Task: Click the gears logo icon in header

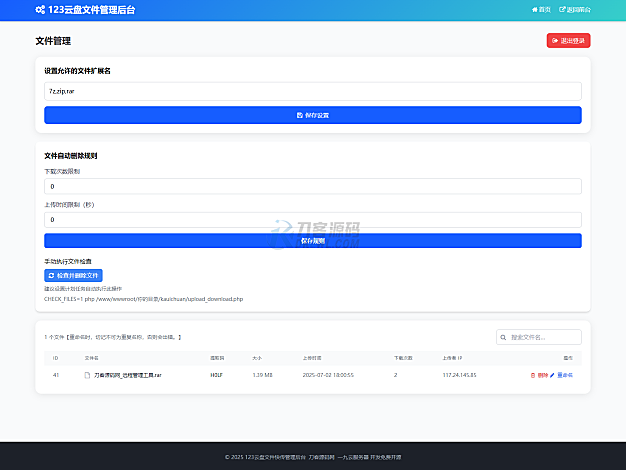Action: 40,9
